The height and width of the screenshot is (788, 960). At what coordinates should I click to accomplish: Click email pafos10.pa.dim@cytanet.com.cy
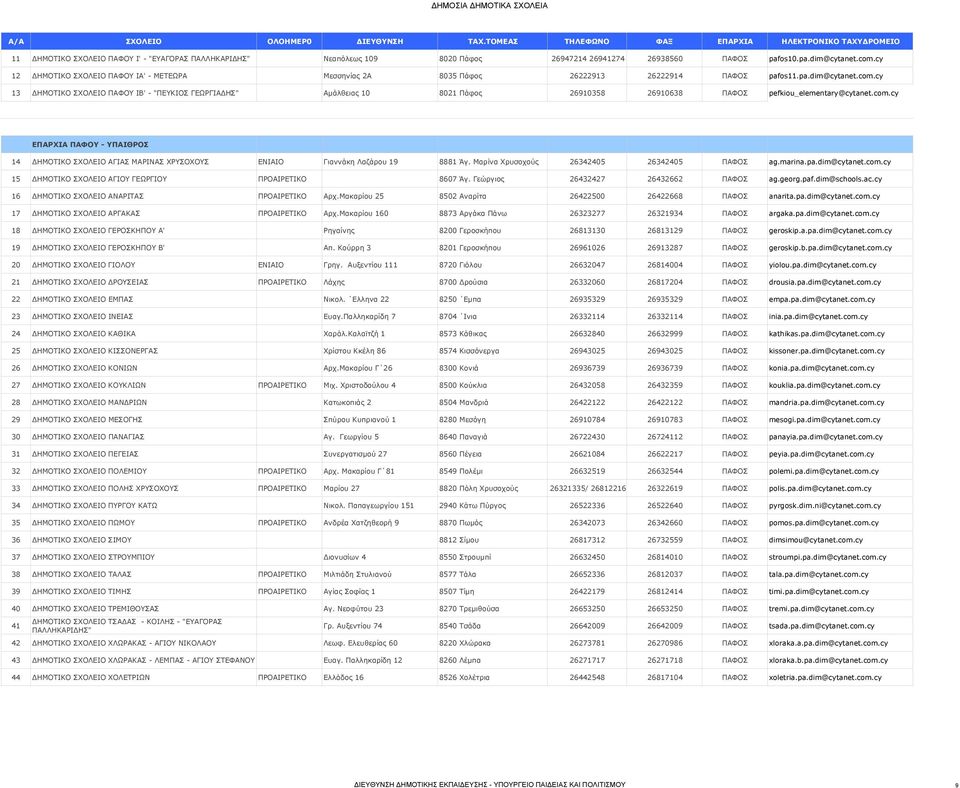coord(826,59)
